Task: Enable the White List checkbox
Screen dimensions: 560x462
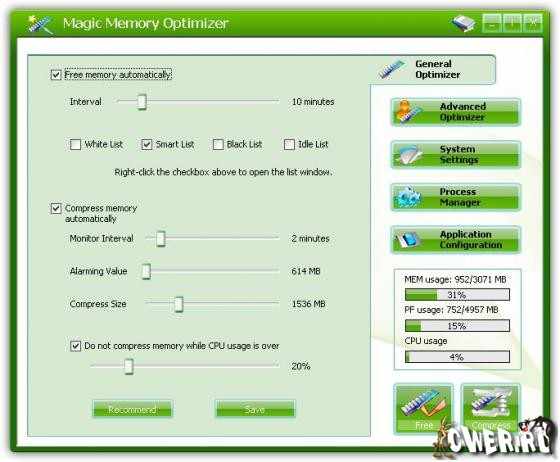Action: tap(75, 144)
